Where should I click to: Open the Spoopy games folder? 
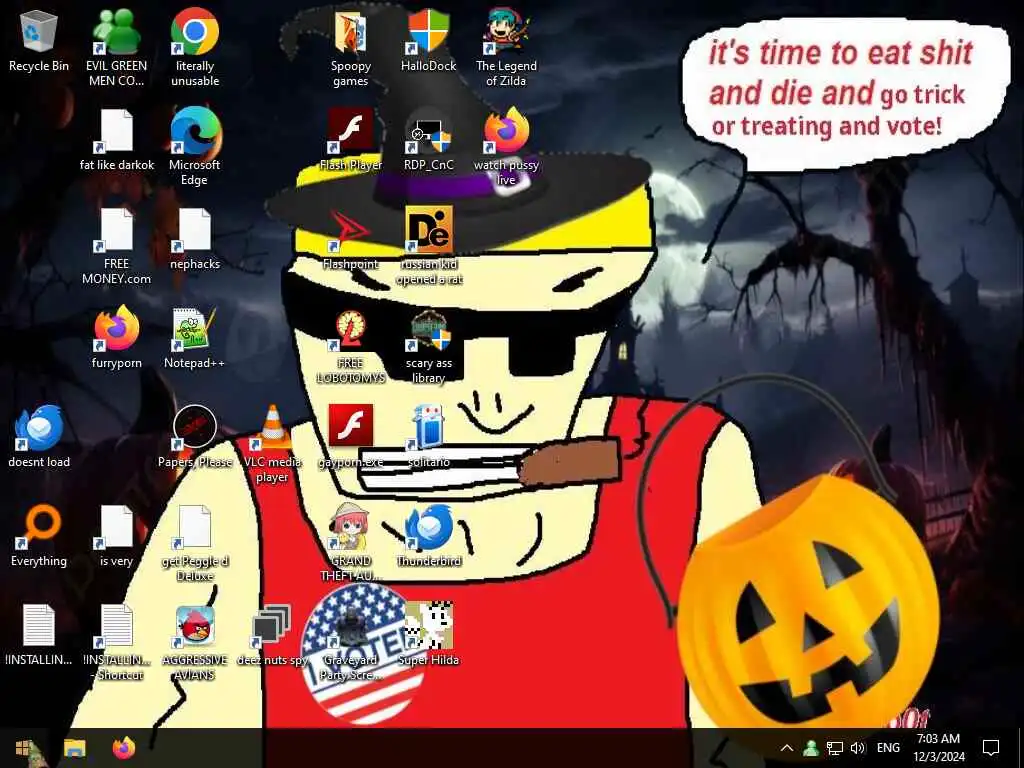tap(351, 49)
